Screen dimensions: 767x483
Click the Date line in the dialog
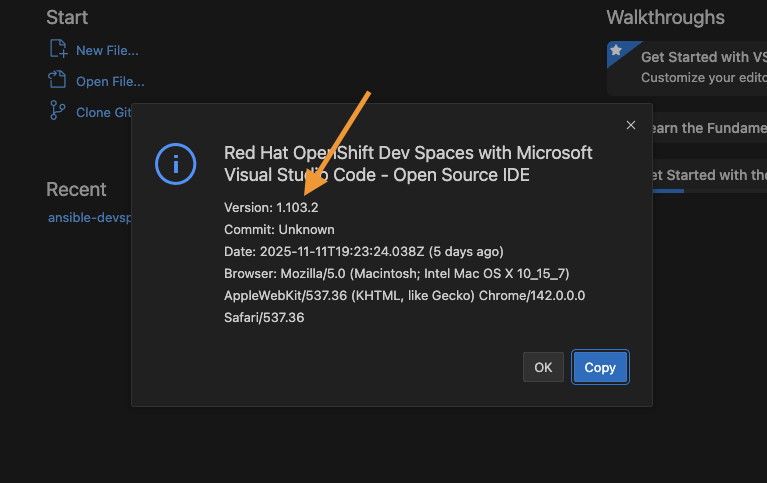(363, 251)
